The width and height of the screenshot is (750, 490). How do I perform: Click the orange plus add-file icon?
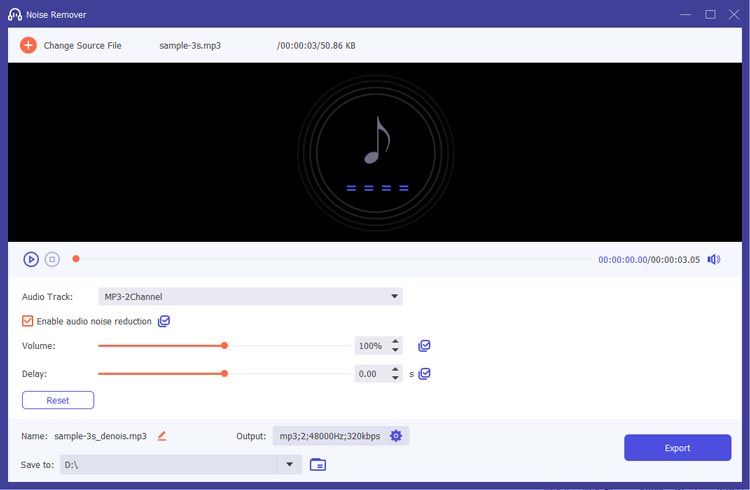(x=28, y=45)
